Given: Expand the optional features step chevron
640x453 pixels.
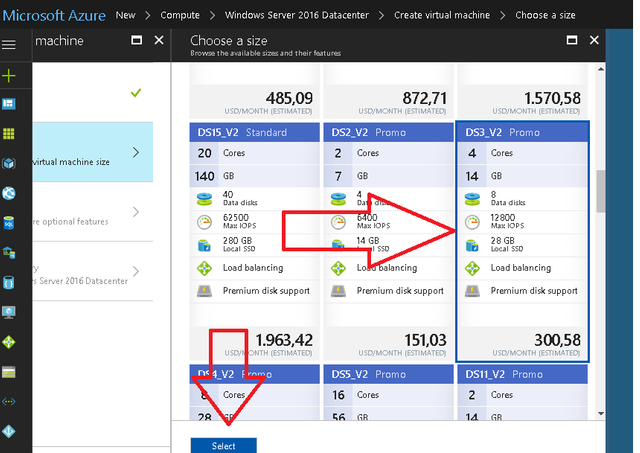Looking at the screenshot, I should click(136, 212).
